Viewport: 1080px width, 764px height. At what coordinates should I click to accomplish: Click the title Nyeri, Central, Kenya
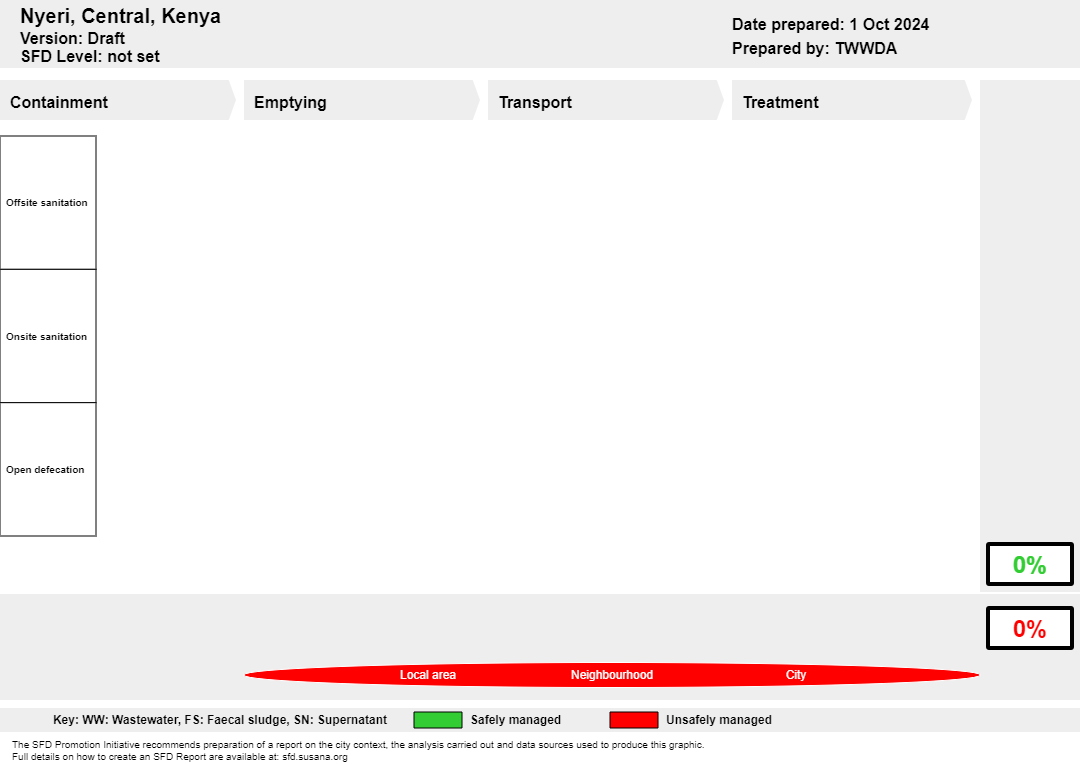[121, 16]
